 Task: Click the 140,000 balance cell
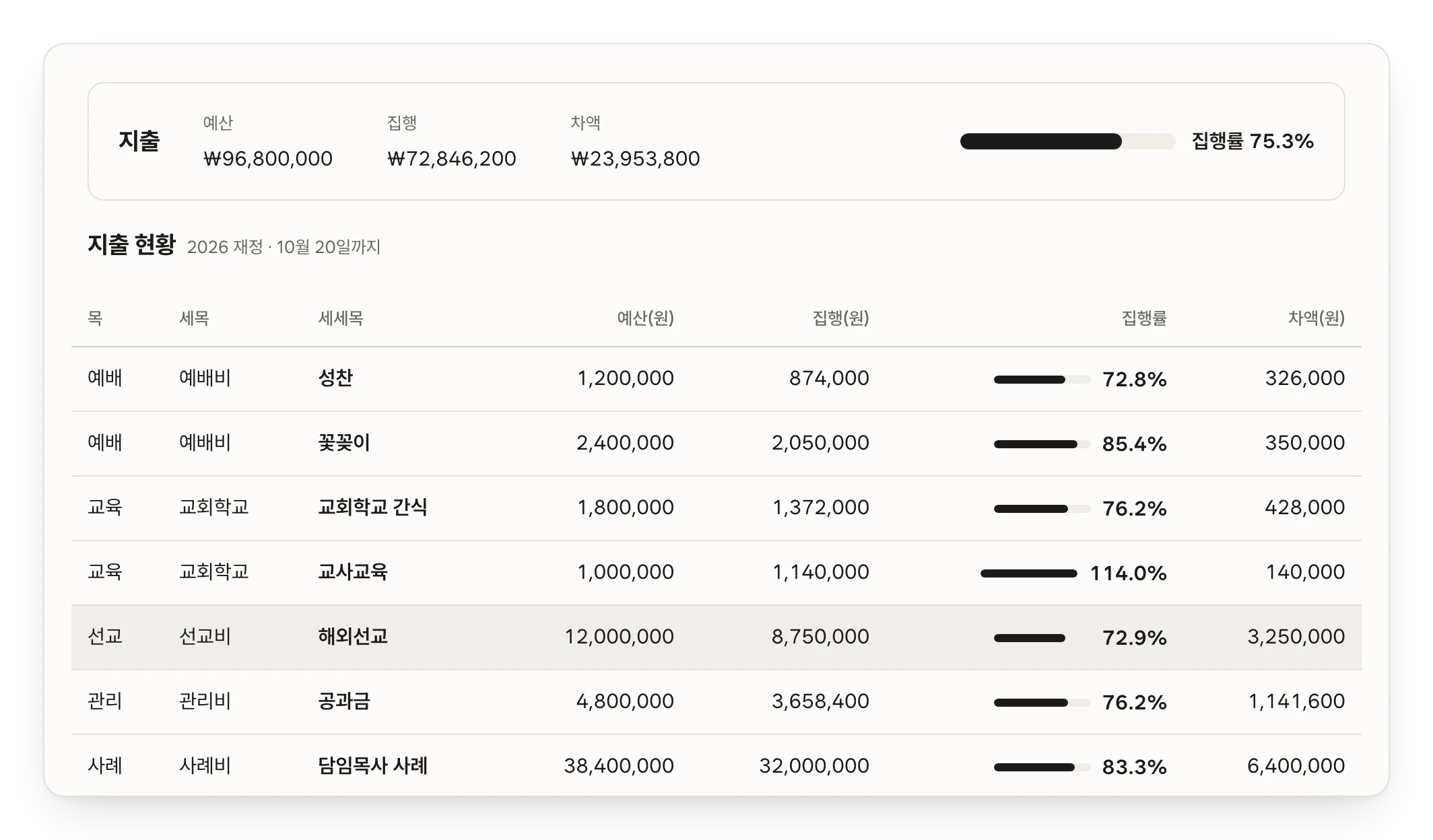coord(1305,571)
